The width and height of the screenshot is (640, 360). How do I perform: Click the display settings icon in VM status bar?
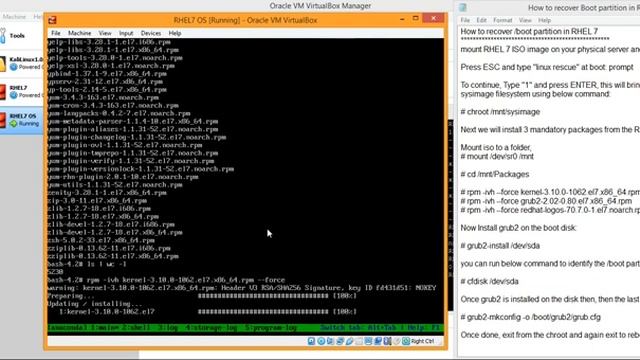tap(369, 341)
